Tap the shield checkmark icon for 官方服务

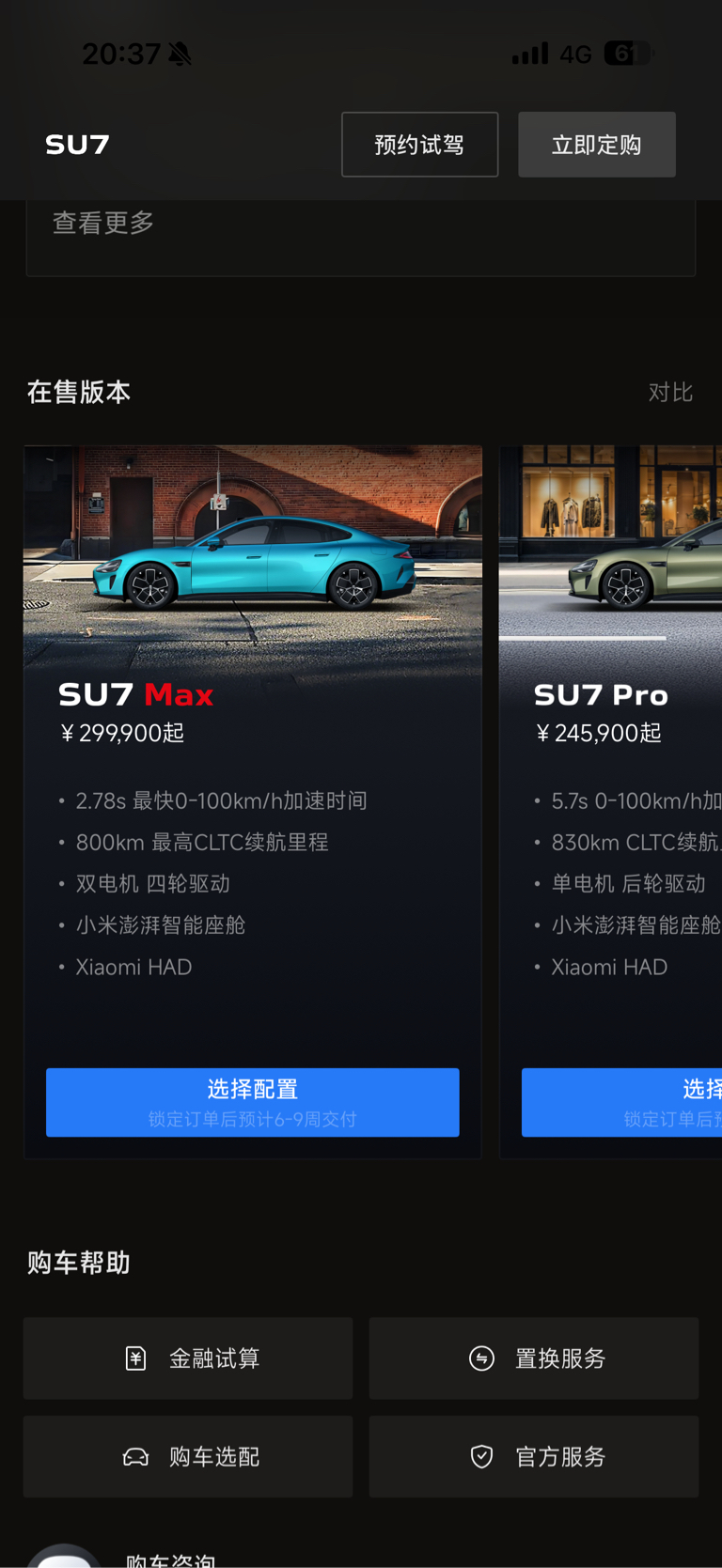click(481, 1457)
